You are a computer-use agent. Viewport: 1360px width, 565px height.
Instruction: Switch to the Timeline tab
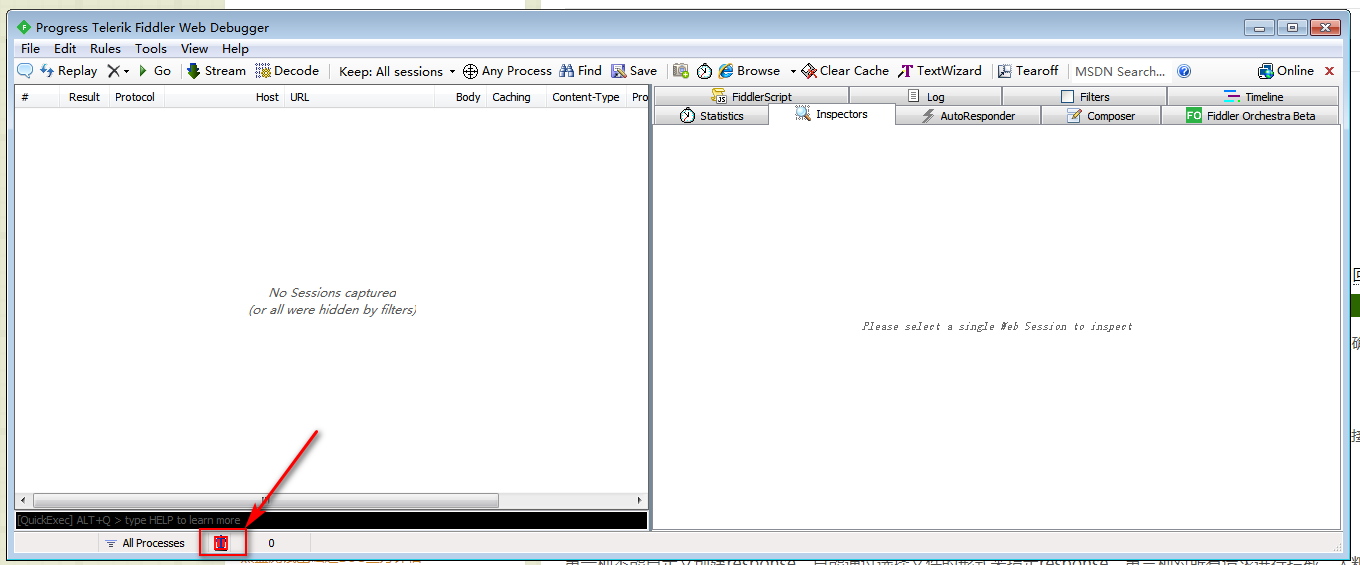[x=1253, y=96]
